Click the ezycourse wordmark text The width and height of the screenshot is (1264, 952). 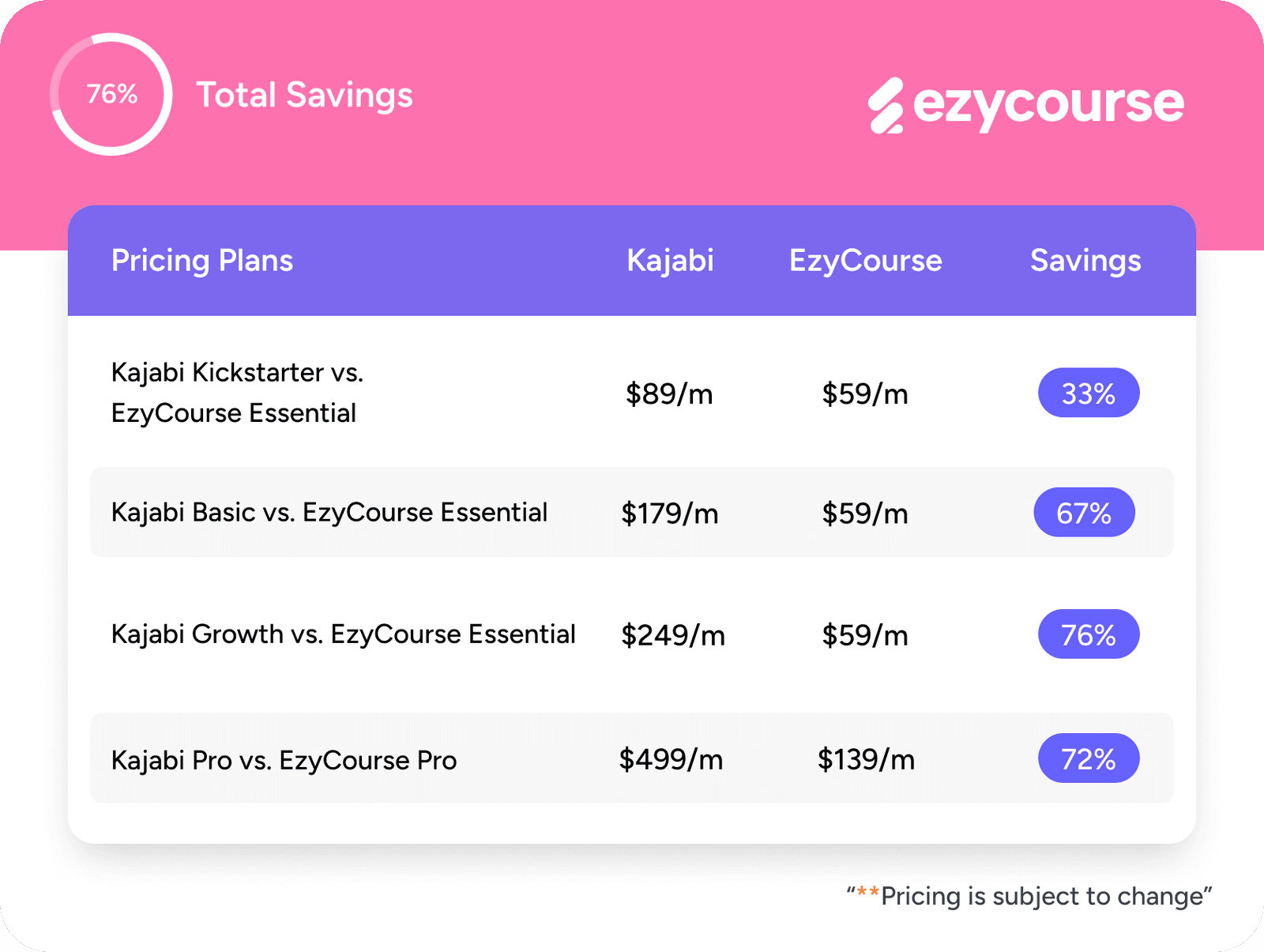[1048, 103]
